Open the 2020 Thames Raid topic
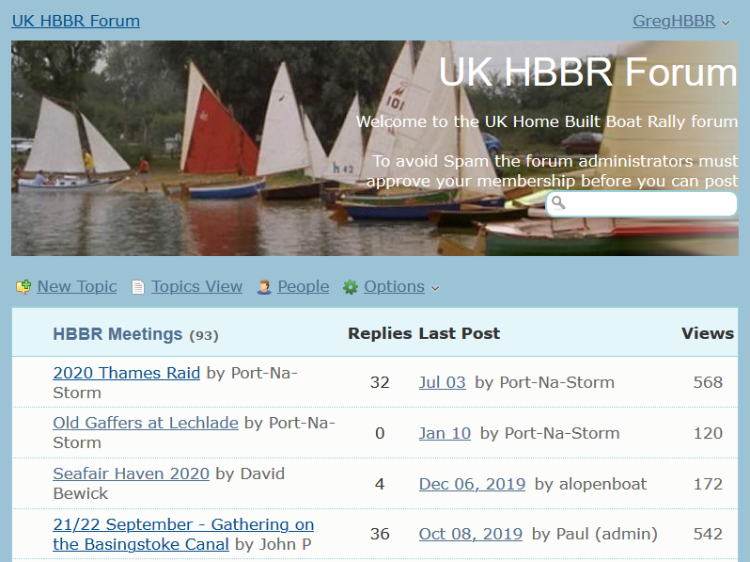Viewport: 750px width, 562px height. tap(126, 373)
